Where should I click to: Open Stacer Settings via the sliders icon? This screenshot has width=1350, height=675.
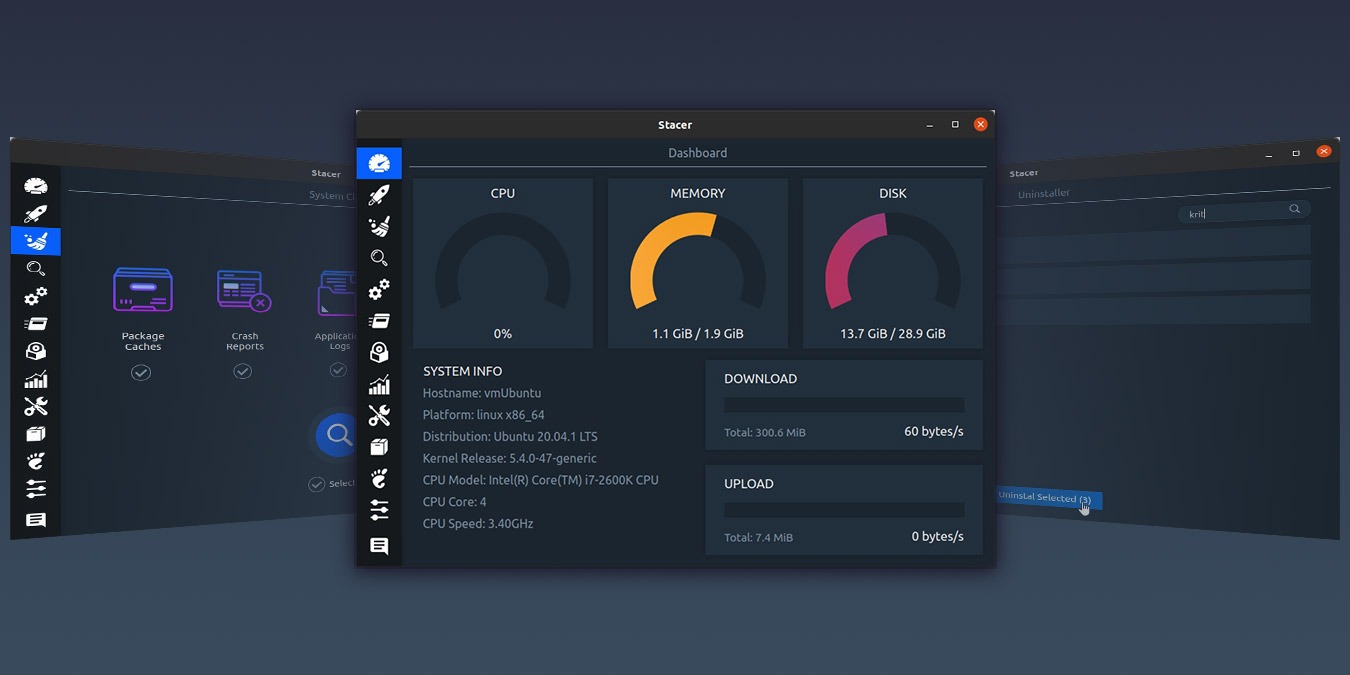(x=379, y=510)
